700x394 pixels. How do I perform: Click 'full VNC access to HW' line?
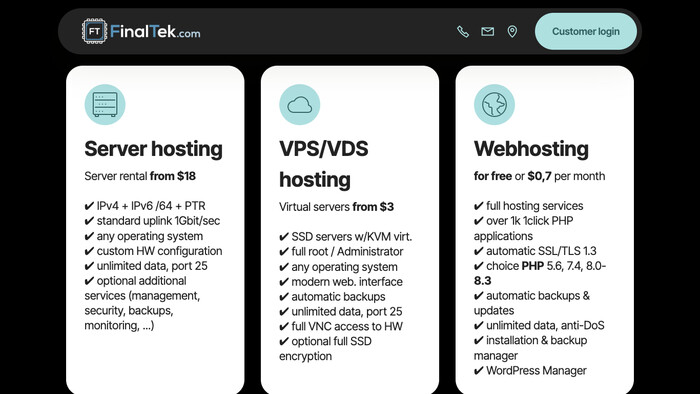341,326
